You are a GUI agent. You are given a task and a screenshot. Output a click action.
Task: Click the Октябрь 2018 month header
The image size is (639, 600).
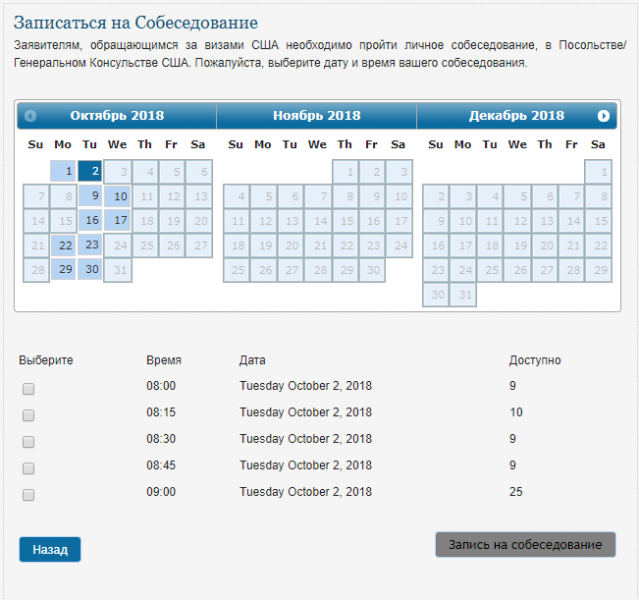117,116
